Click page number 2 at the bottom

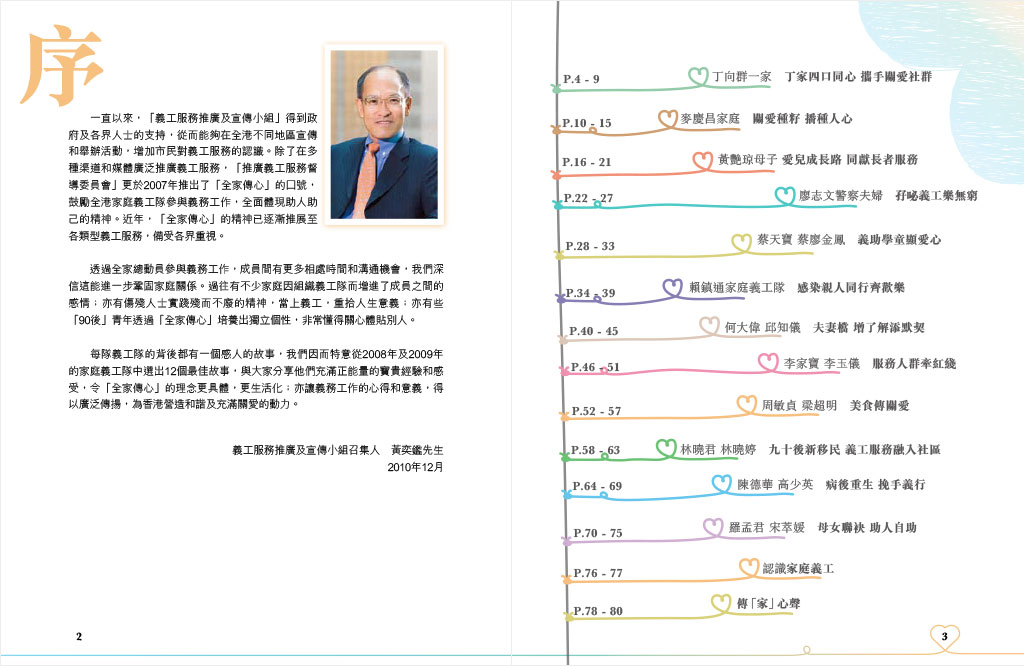coord(79,636)
